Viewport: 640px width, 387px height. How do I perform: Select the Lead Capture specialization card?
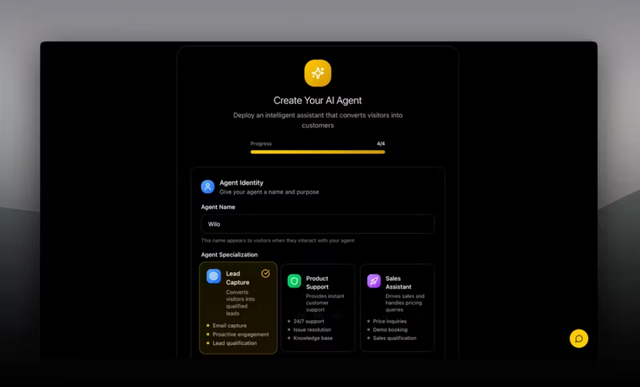[238, 308]
